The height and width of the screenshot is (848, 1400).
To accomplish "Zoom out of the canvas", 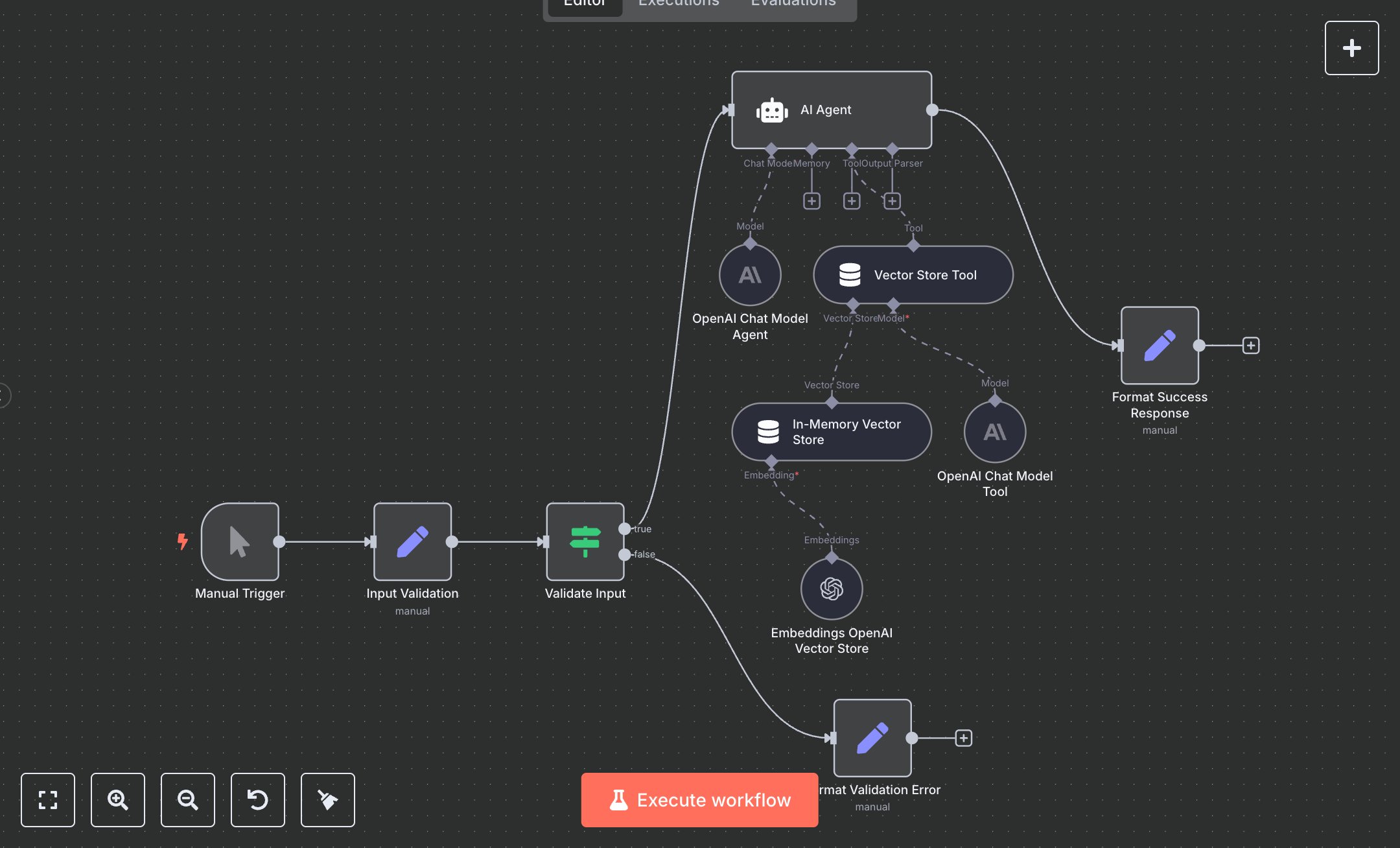I will pos(188,800).
